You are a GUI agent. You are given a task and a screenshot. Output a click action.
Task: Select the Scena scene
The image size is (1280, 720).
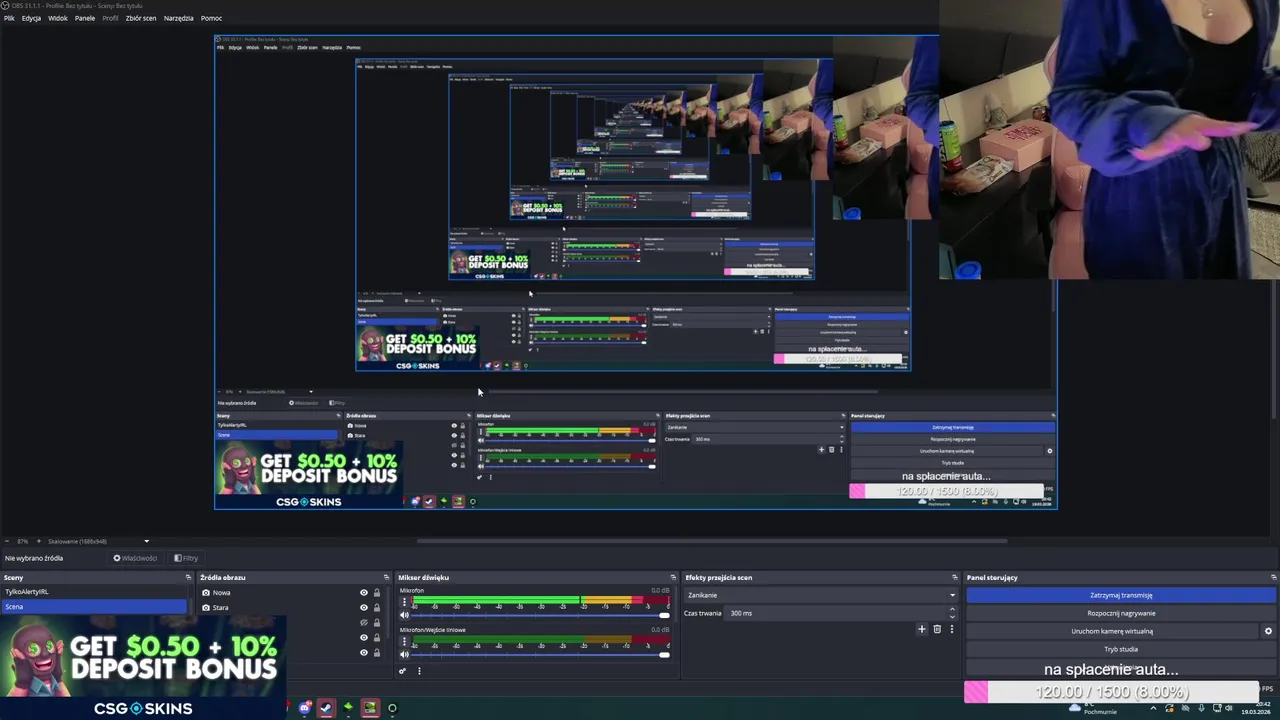point(94,606)
